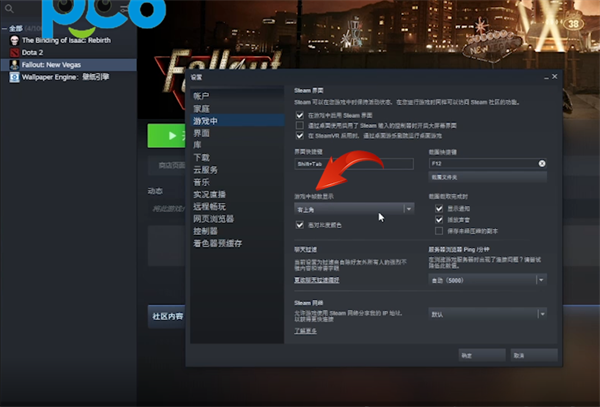Open the 实况直播 settings section
Image resolution: width=600 pixels, height=407 pixels.
coord(209,194)
